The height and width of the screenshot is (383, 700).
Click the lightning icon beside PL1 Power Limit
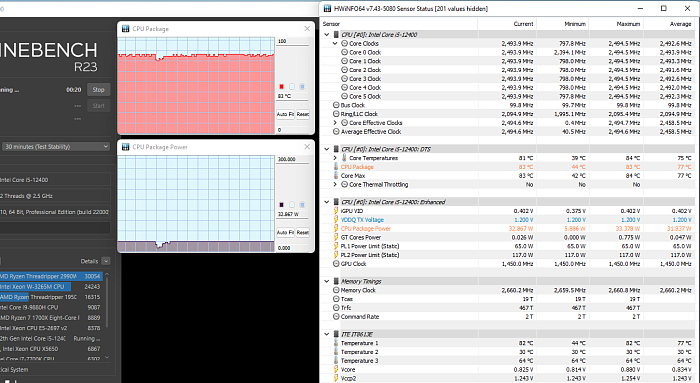point(336,246)
